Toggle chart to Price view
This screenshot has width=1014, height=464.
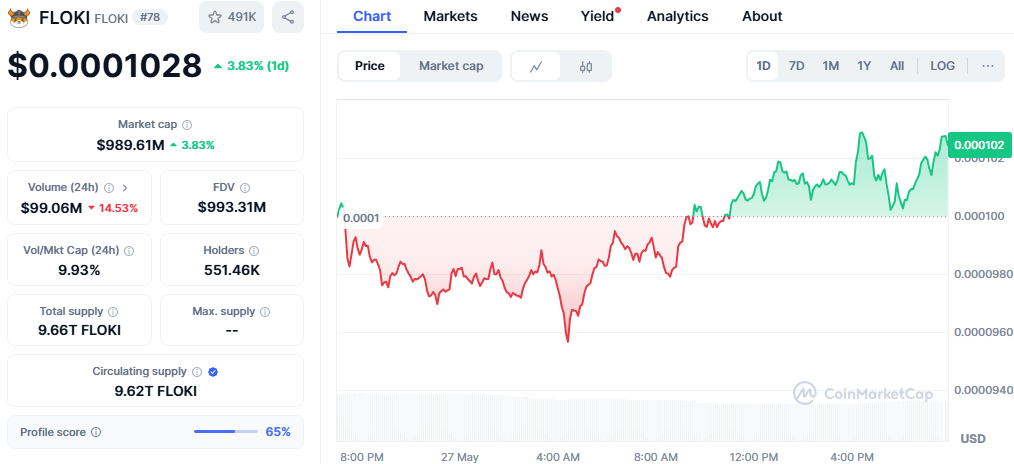click(x=369, y=66)
